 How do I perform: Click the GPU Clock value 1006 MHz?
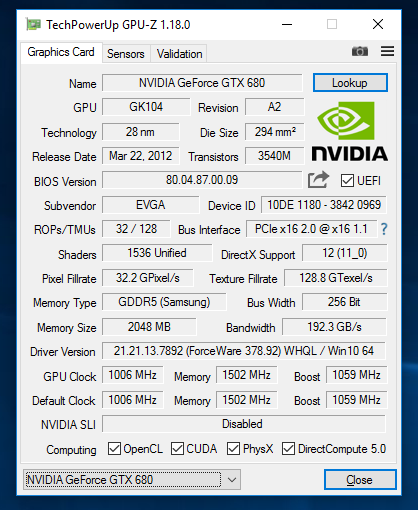coord(133,375)
